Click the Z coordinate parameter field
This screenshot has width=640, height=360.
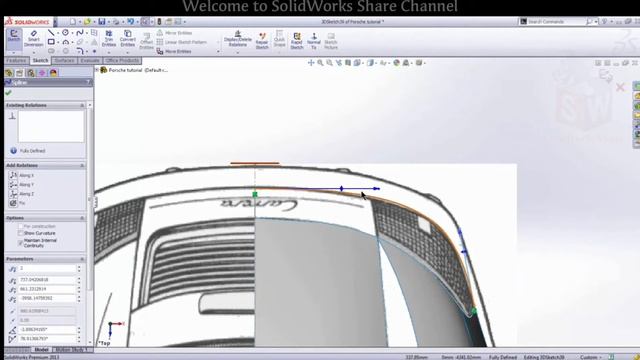tap(47, 298)
